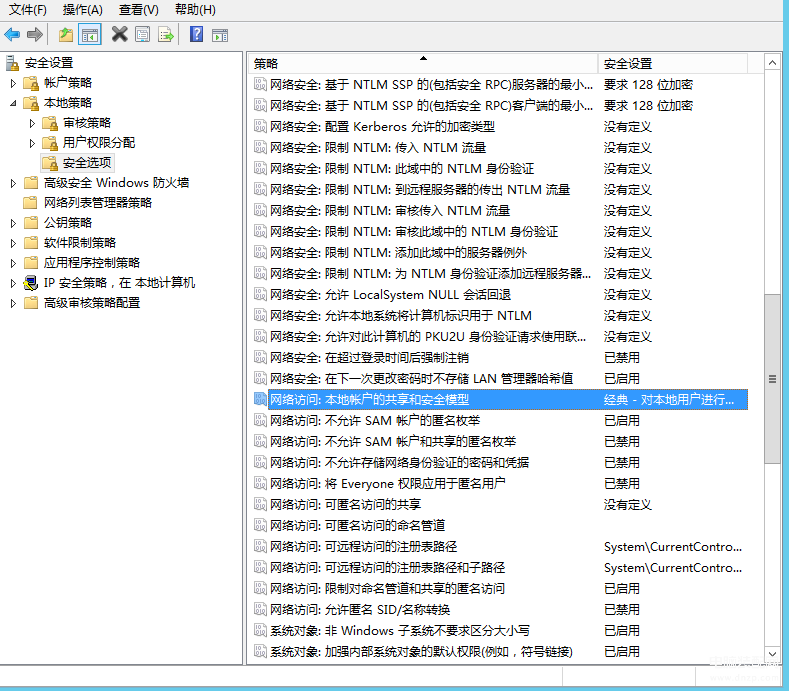Image resolution: width=789 pixels, height=691 pixels.
Task: Click the Back arrow toolbar icon
Action: 12,35
